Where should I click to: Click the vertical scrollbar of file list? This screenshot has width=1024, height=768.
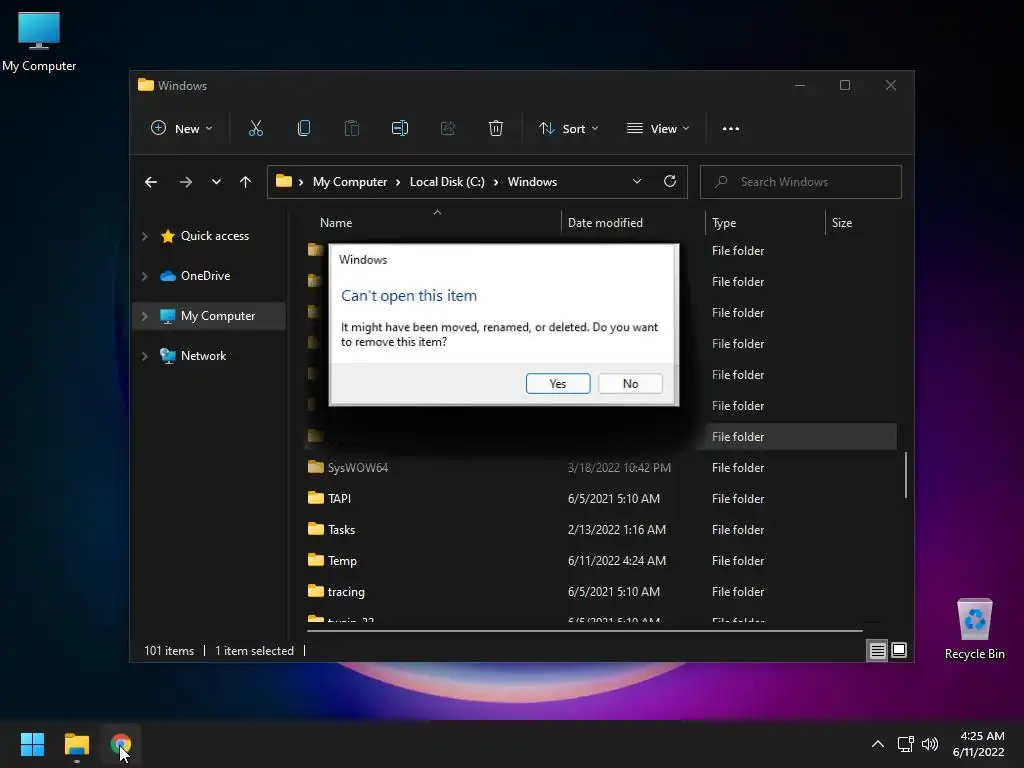click(x=906, y=474)
